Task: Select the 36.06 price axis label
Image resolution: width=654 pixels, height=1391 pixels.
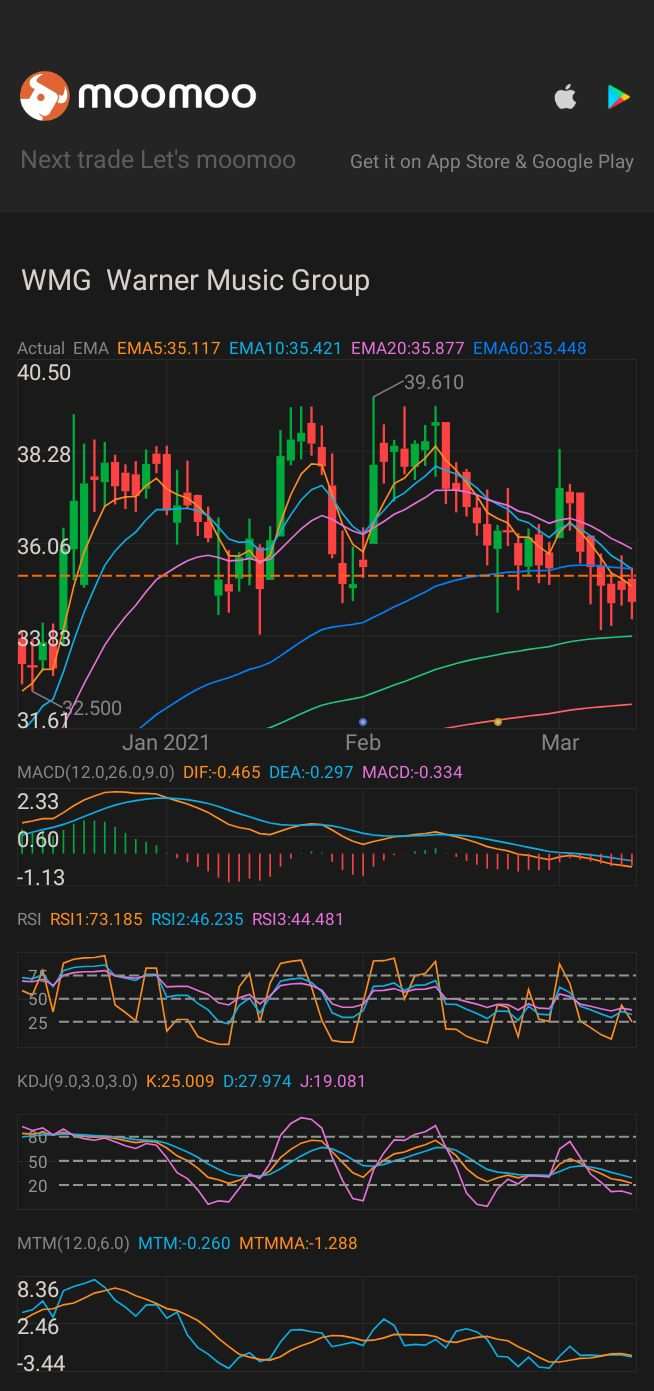Action: coord(44,547)
